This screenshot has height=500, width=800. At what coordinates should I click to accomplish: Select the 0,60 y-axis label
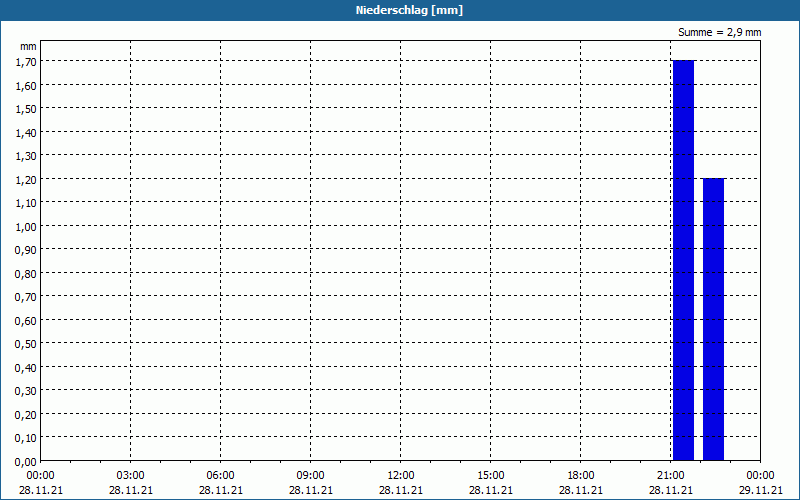tap(26, 321)
